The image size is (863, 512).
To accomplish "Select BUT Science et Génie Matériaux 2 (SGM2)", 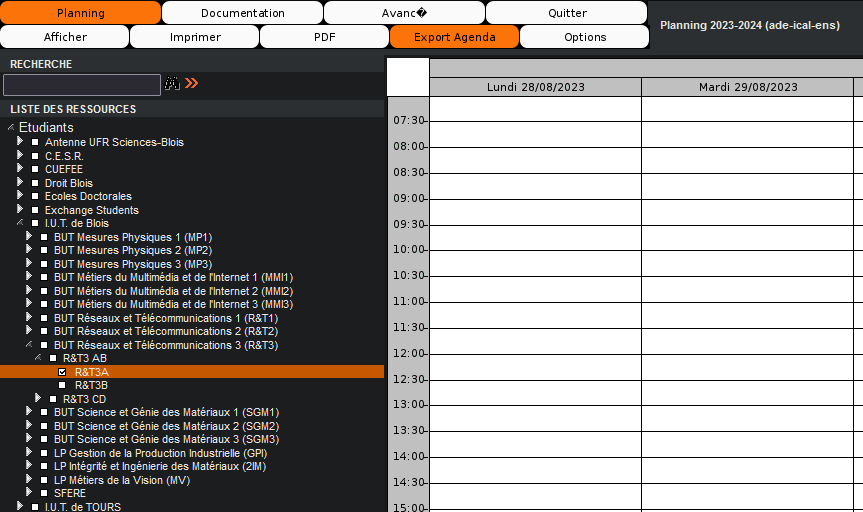I will (x=166, y=426).
